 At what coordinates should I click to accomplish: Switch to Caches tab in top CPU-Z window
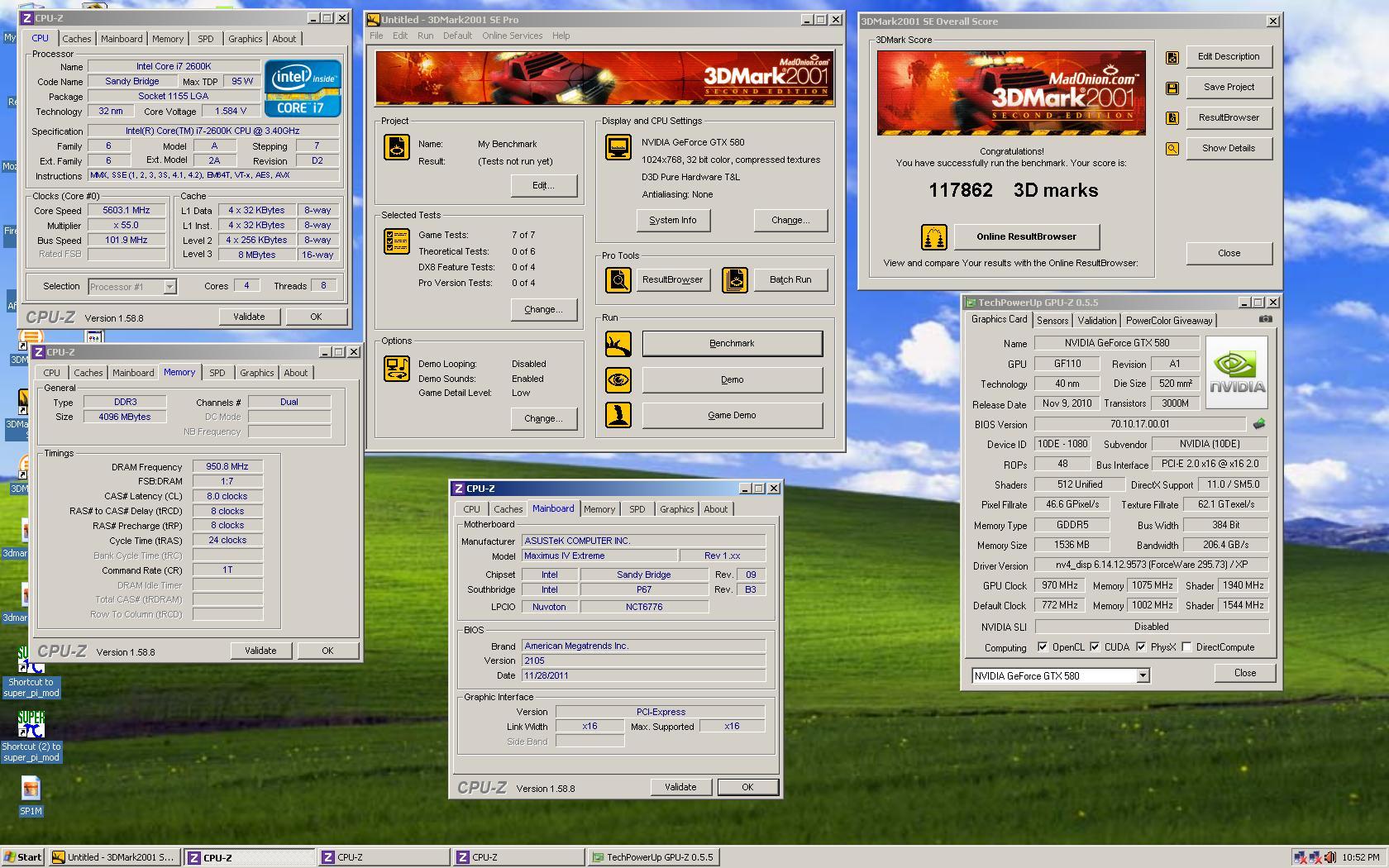pyautogui.click(x=77, y=39)
